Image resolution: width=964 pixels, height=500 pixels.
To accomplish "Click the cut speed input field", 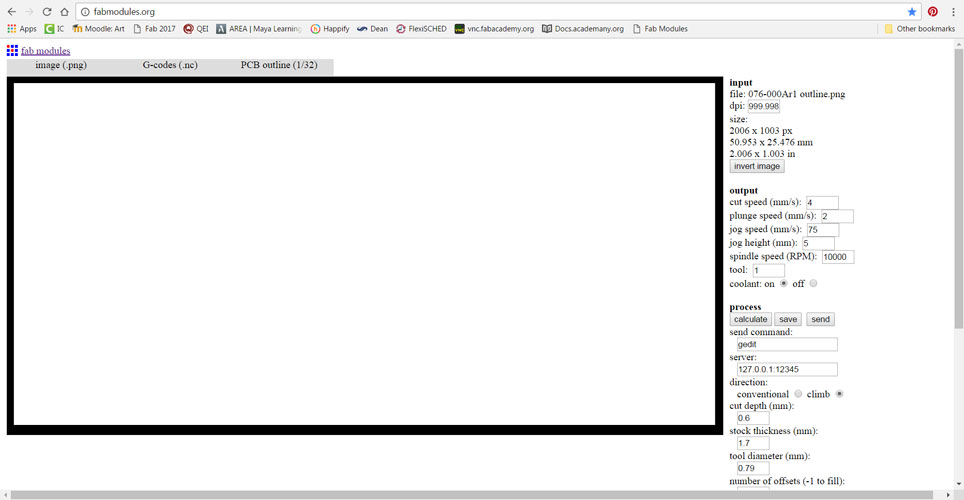I will 822,202.
